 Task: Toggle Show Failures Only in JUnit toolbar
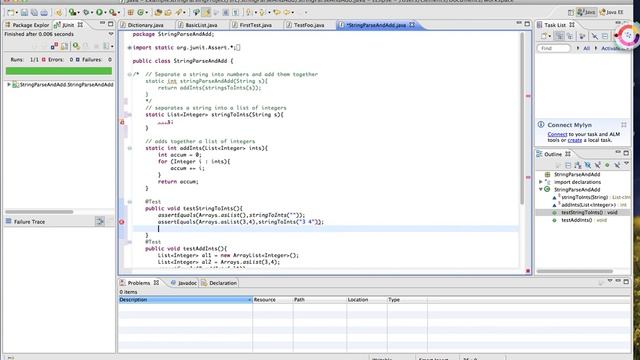click(54, 46)
